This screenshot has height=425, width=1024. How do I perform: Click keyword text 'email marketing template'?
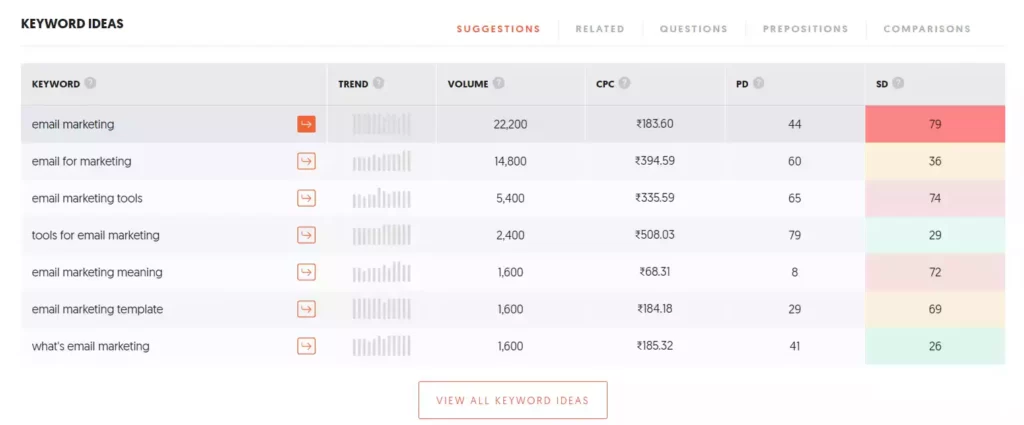point(97,309)
